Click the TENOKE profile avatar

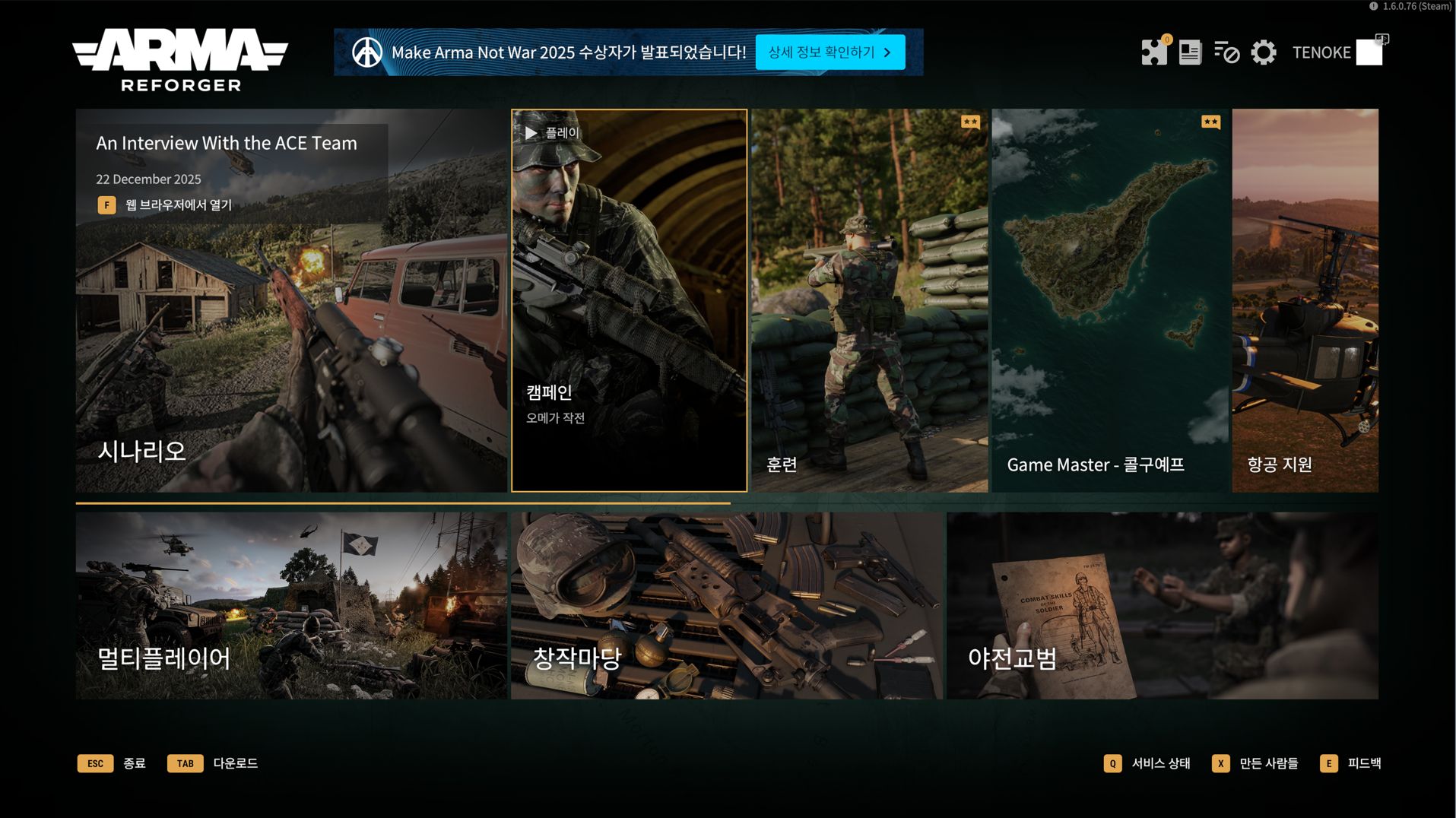click(x=1369, y=52)
